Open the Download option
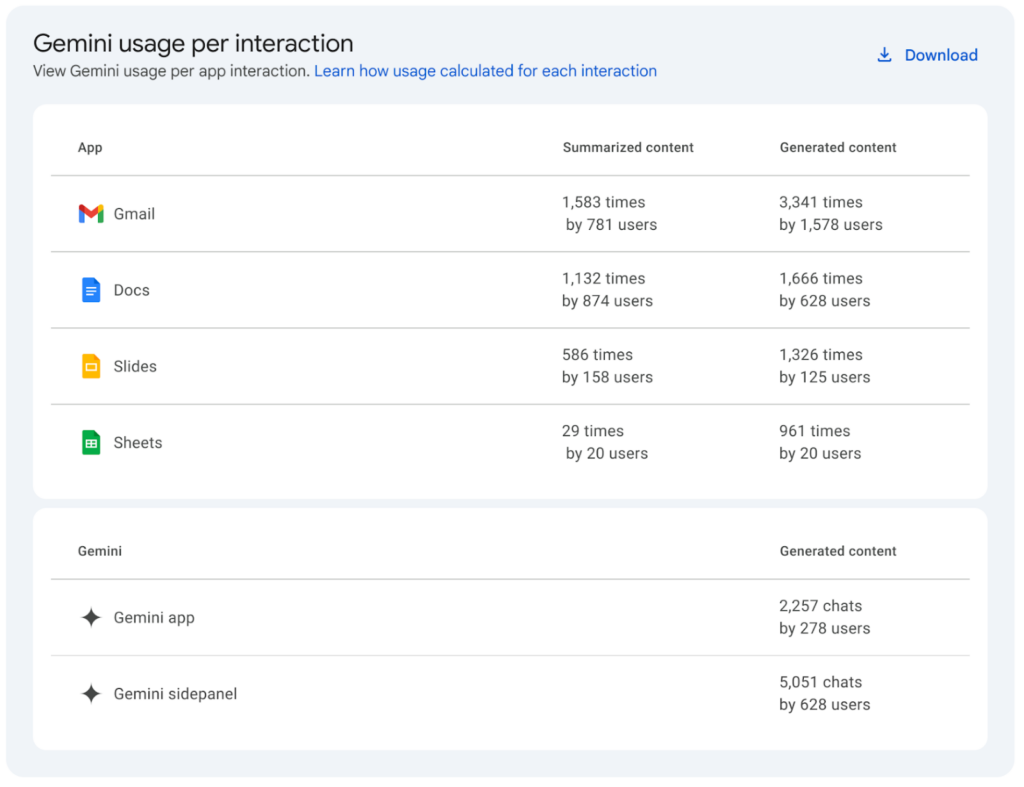The width and height of the screenshot is (1024, 787). 940,55
